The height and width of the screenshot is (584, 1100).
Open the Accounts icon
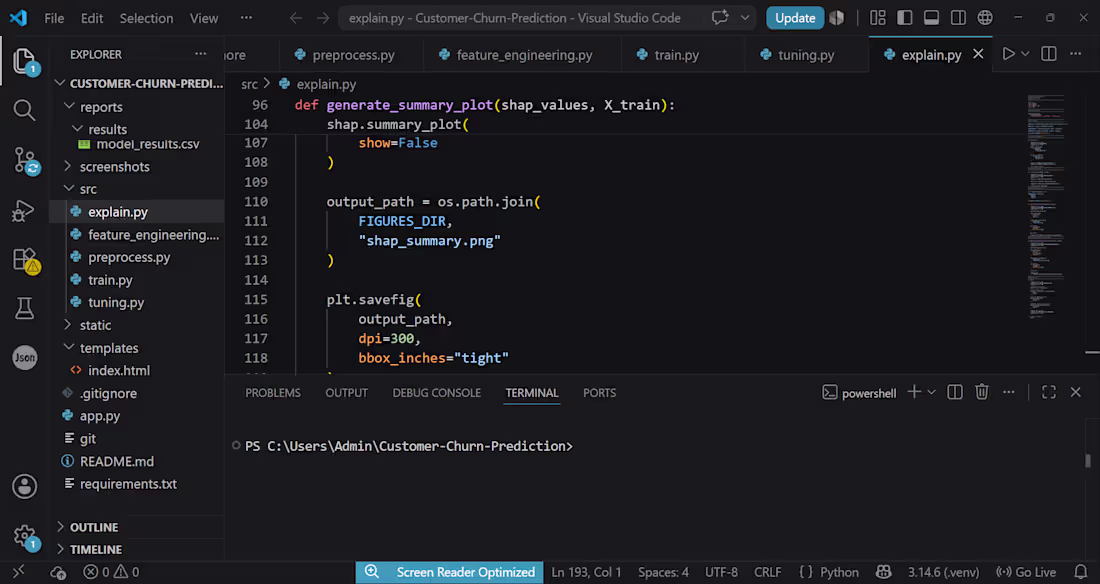[x=25, y=486]
